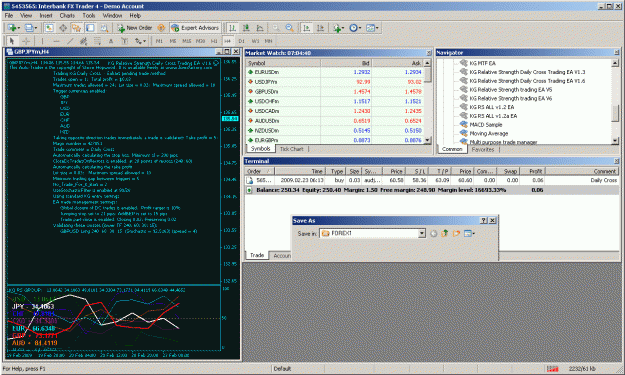This screenshot has height=375, width=625.
Task: Click the Zoom In magnifier icon
Action: [276, 28]
